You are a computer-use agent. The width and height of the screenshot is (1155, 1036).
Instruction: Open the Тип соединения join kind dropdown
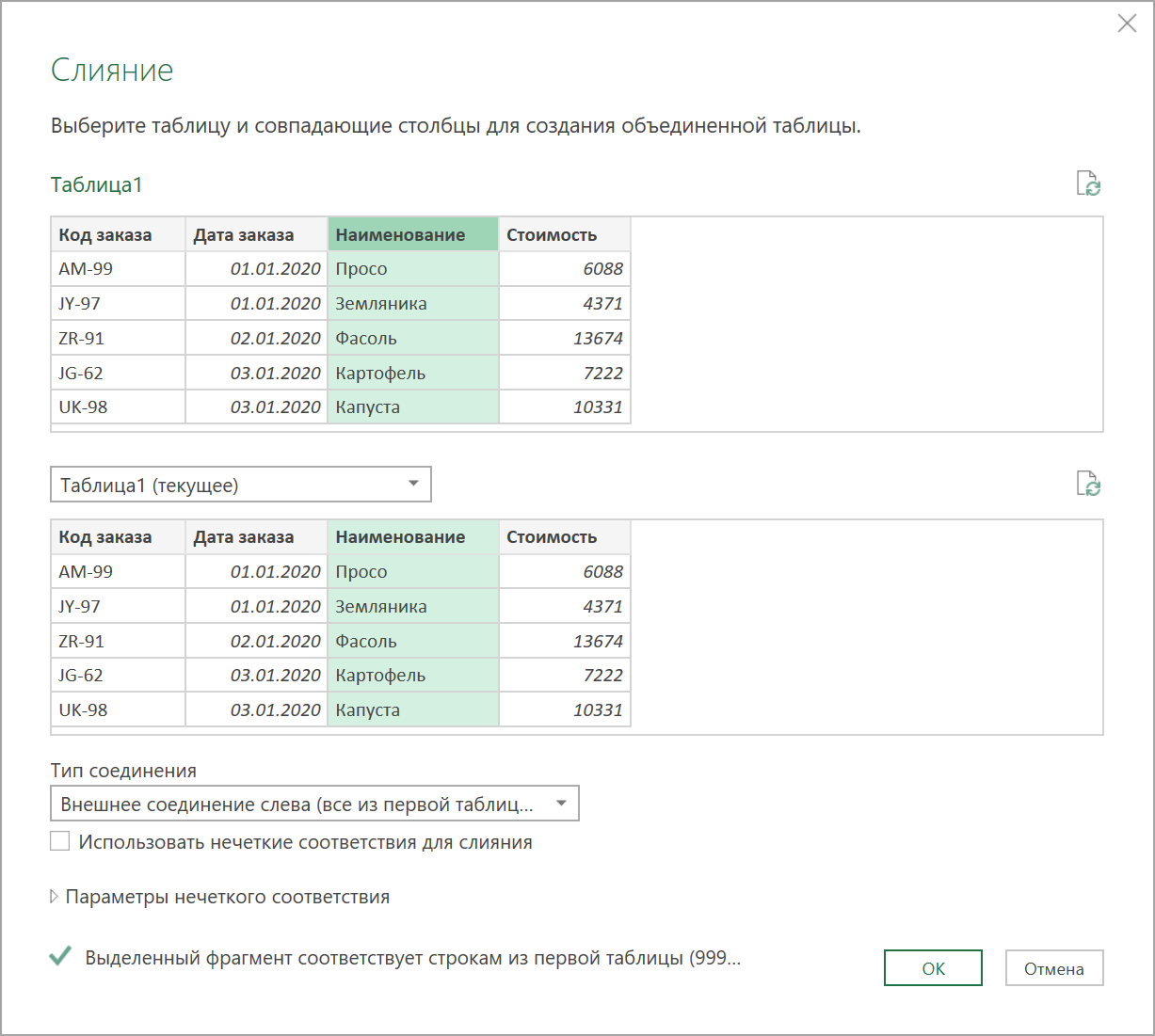[x=314, y=804]
